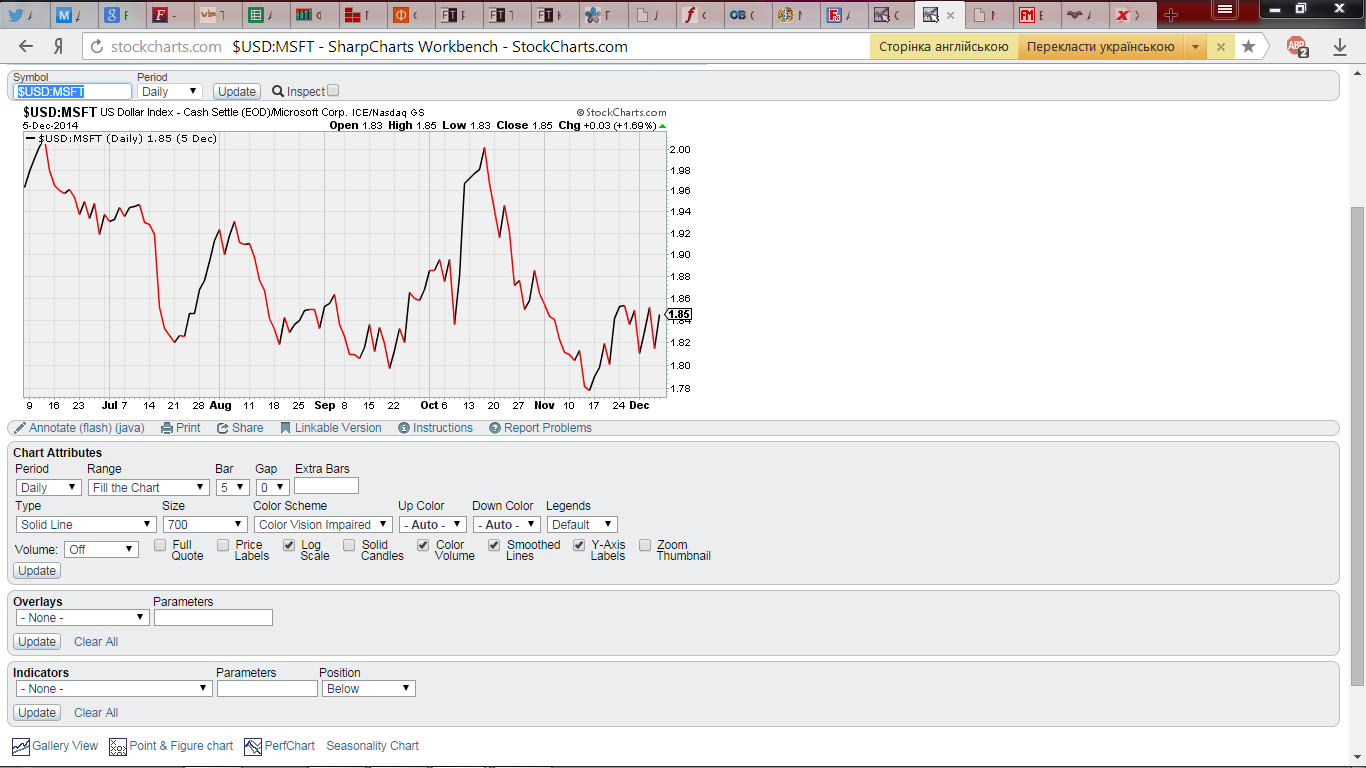Click Update under Chart Attributes

pyautogui.click(x=37, y=571)
